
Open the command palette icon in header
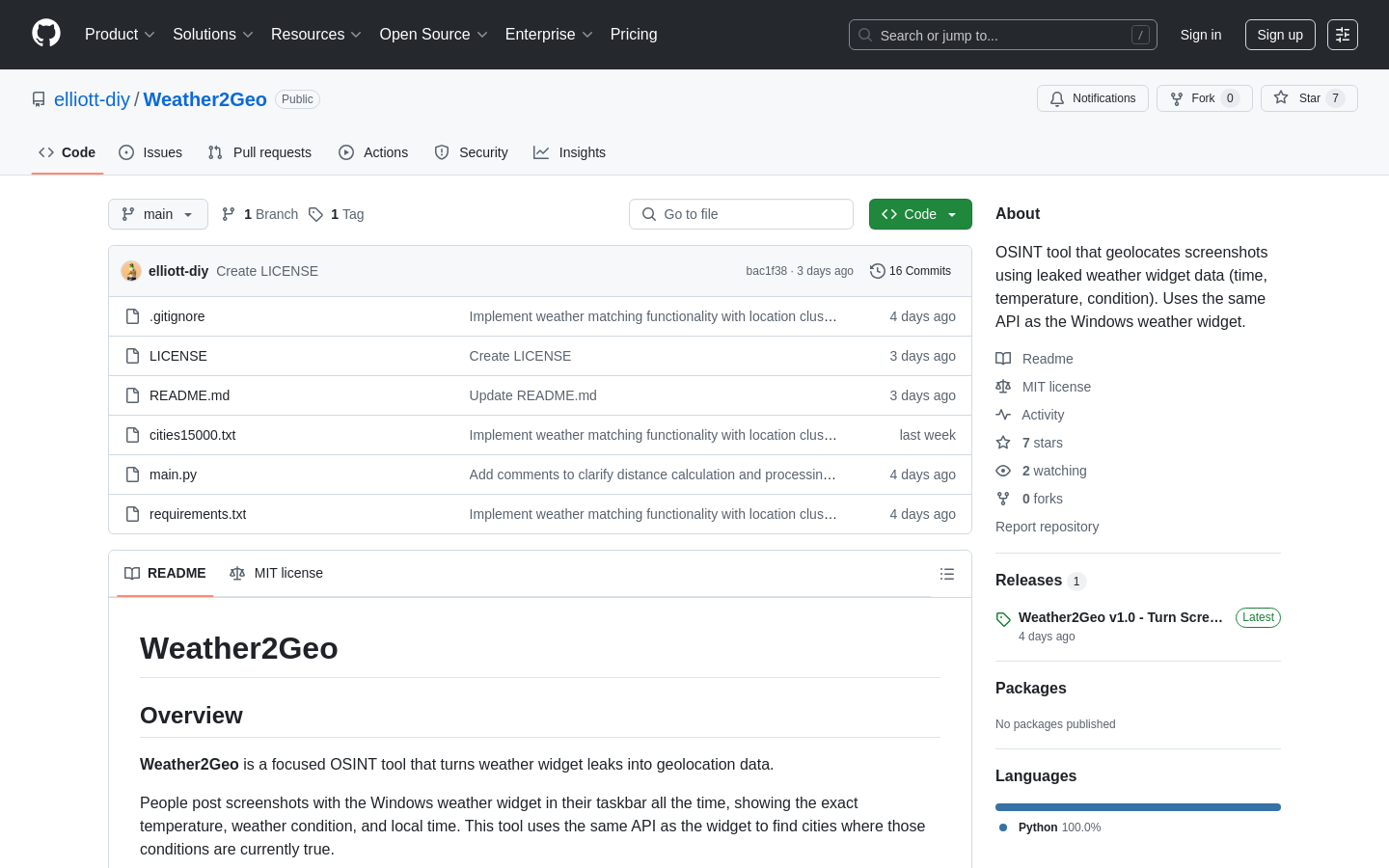1343,35
